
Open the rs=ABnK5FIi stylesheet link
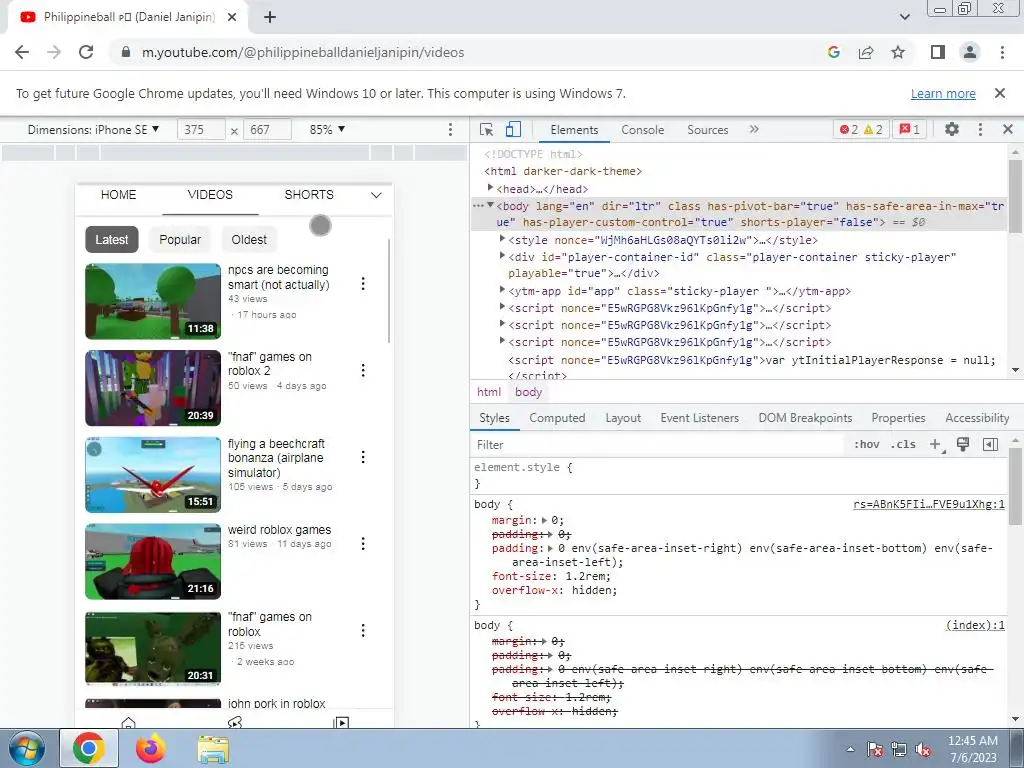(x=929, y=504)
